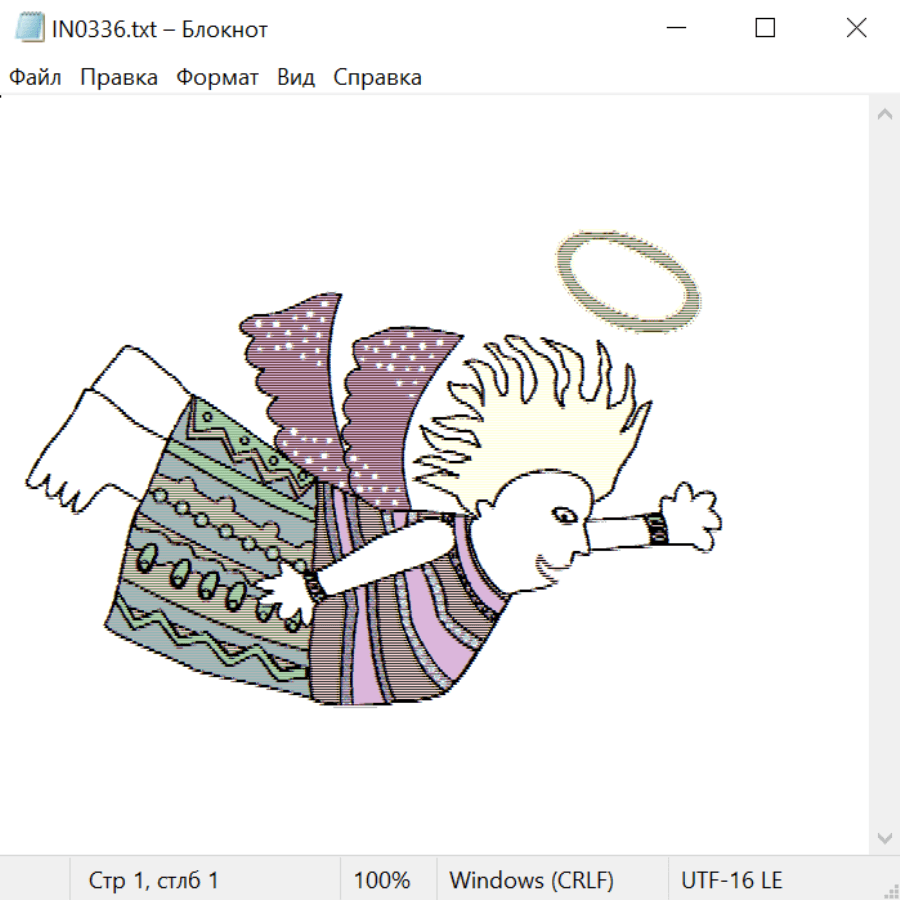Open the Правка menu
The width and height of the screenshot is (900, 900).
pyautogui.click(x=119, y=78)
